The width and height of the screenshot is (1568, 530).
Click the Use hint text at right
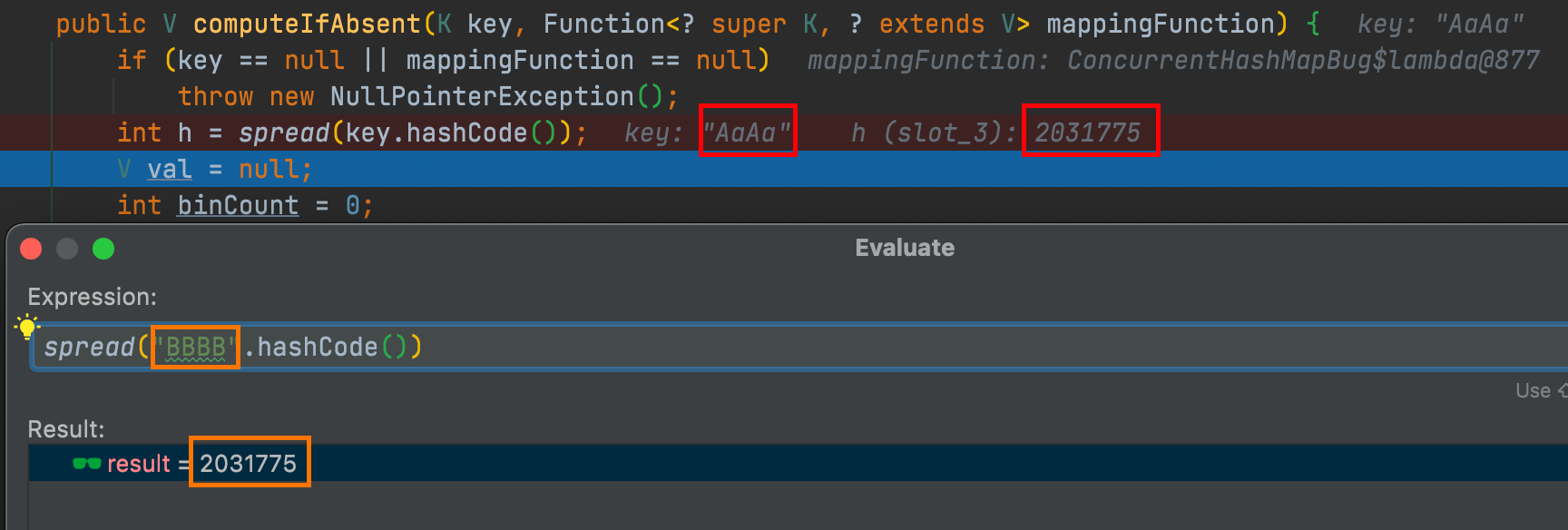coord(1534,390)
